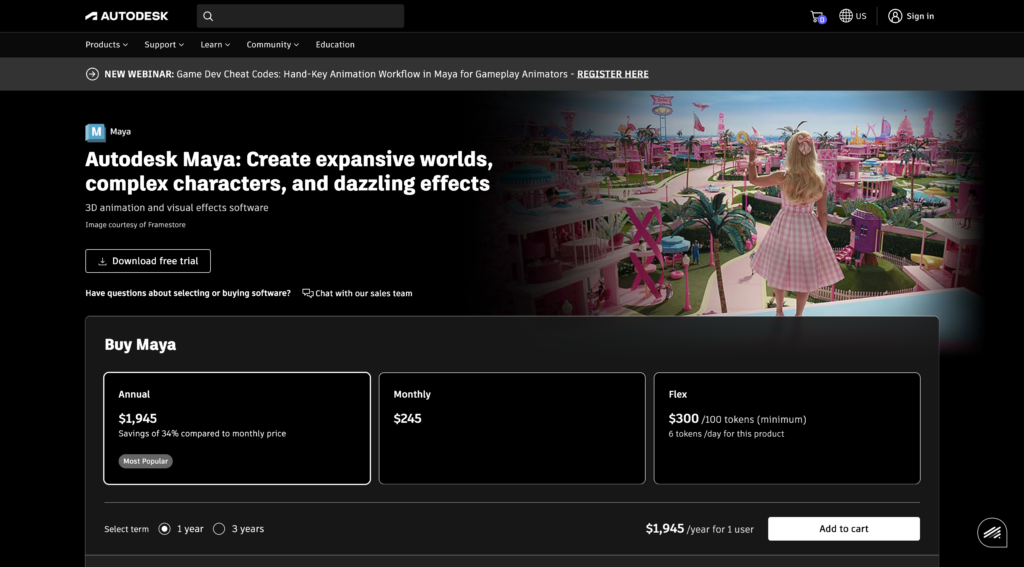Open the shopping cart icon

click(817, 16)
